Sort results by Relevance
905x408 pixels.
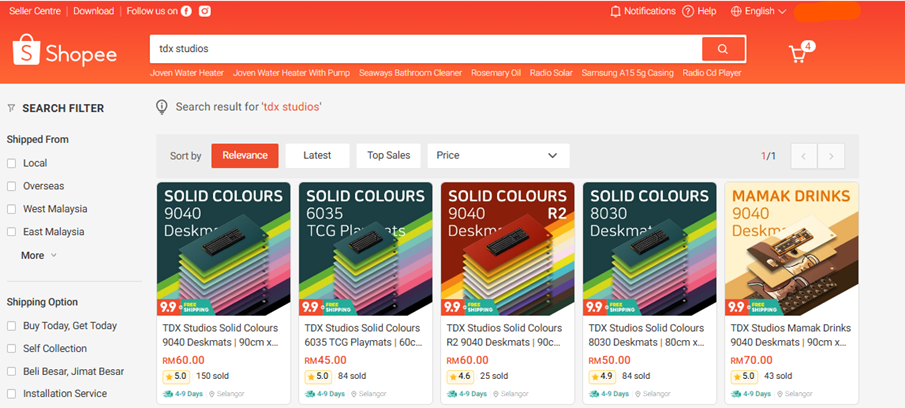coord(245,156)
